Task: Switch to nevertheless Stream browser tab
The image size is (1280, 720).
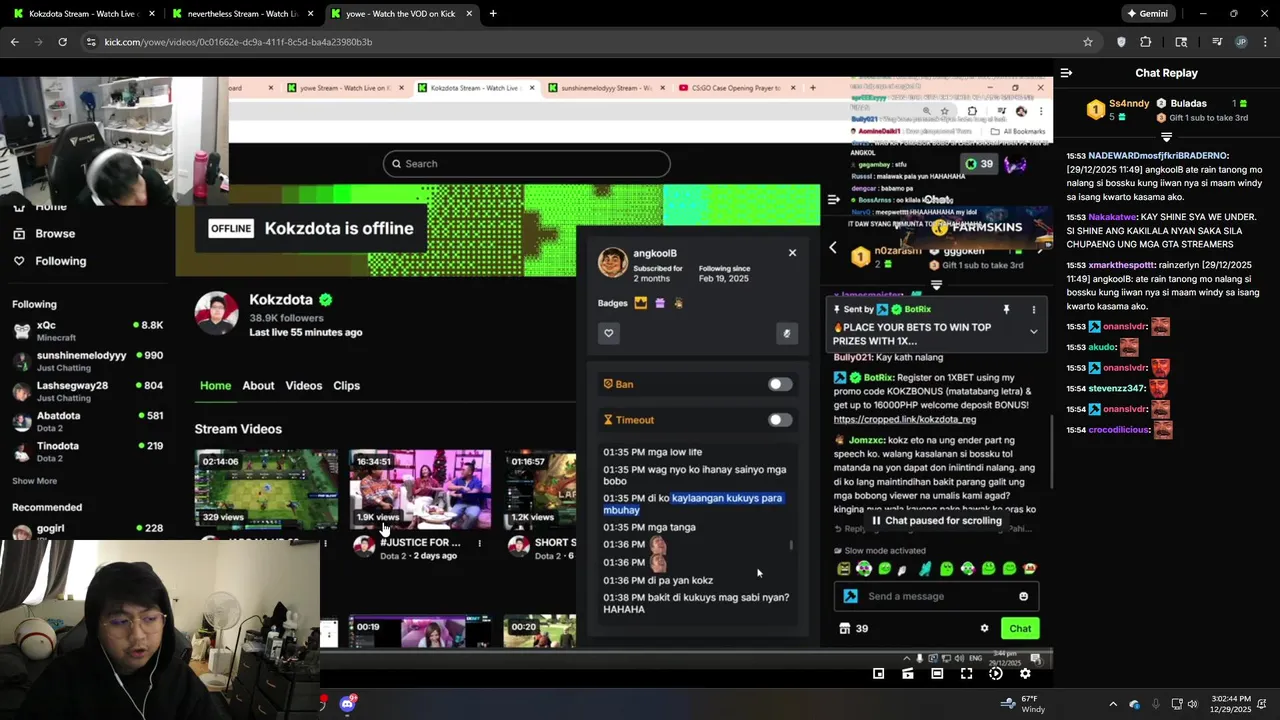Action: [x=243, y=14]
